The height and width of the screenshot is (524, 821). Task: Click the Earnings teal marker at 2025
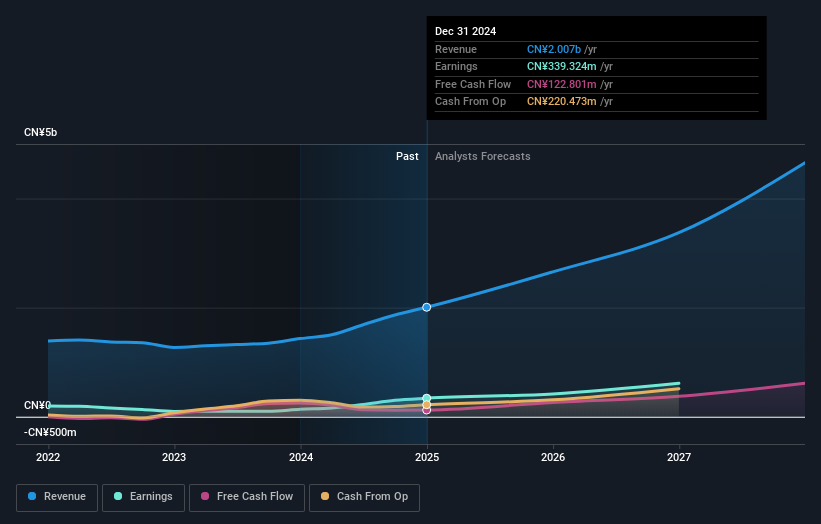[427, 398]
